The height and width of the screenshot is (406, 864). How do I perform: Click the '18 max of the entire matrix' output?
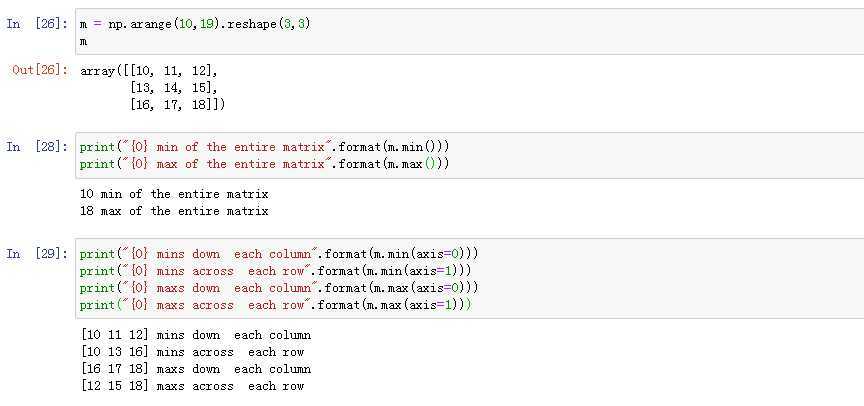point(174,211)
